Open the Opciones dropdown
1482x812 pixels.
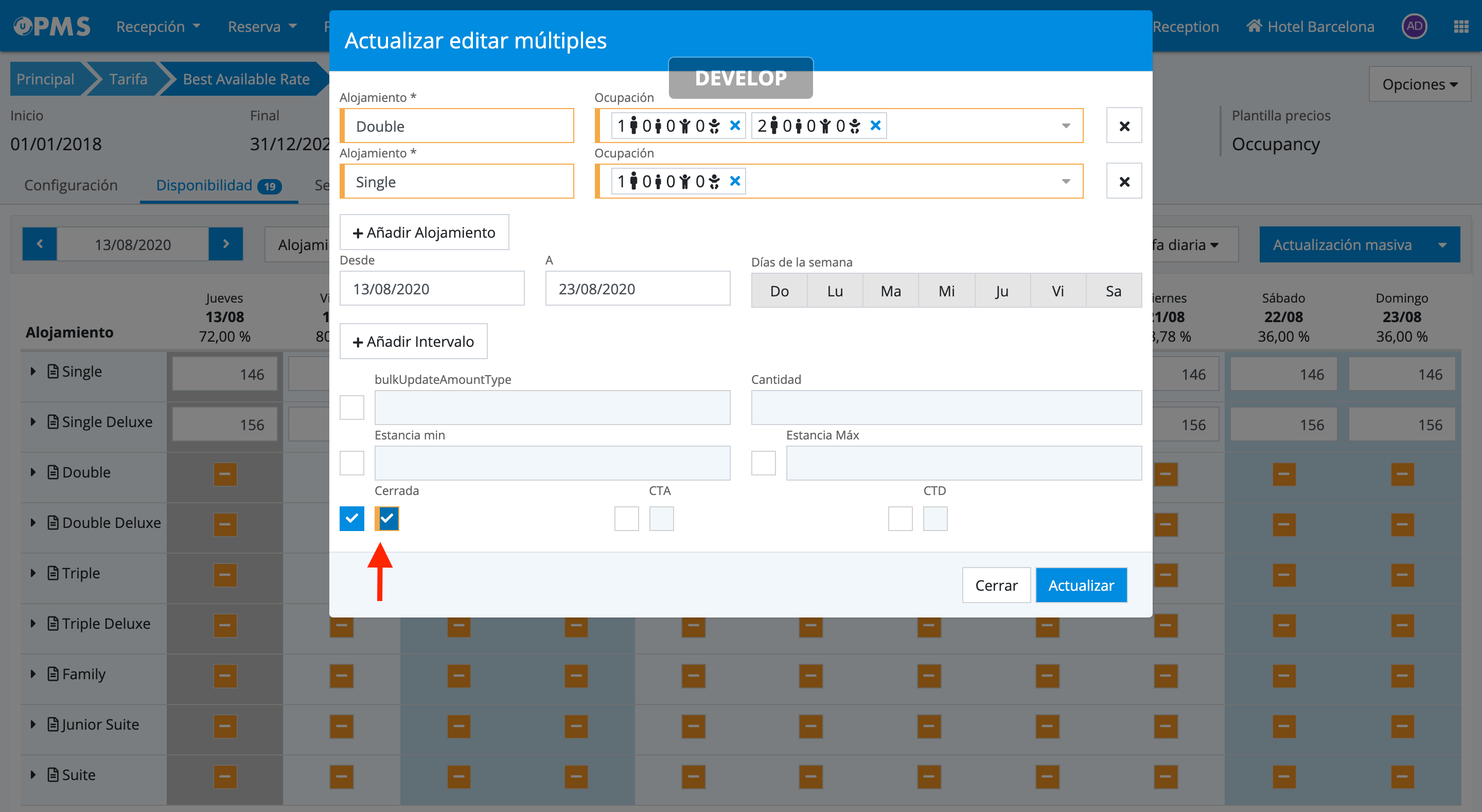pos(1419,84)
